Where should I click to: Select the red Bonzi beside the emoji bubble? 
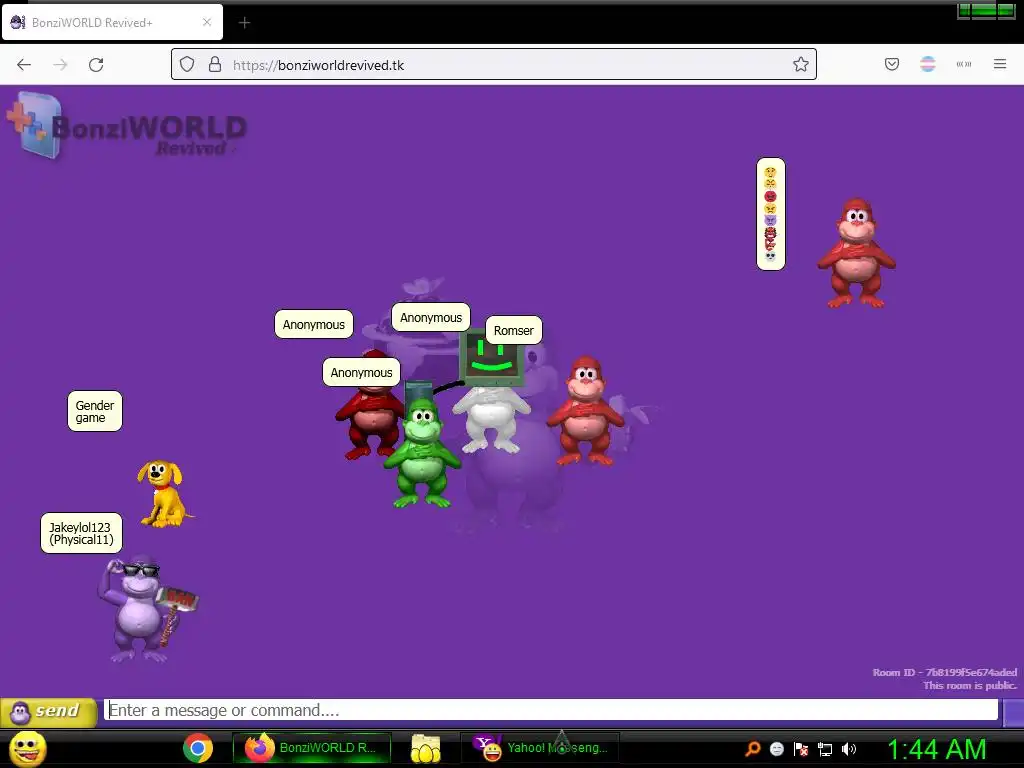(x=856, y=253)
